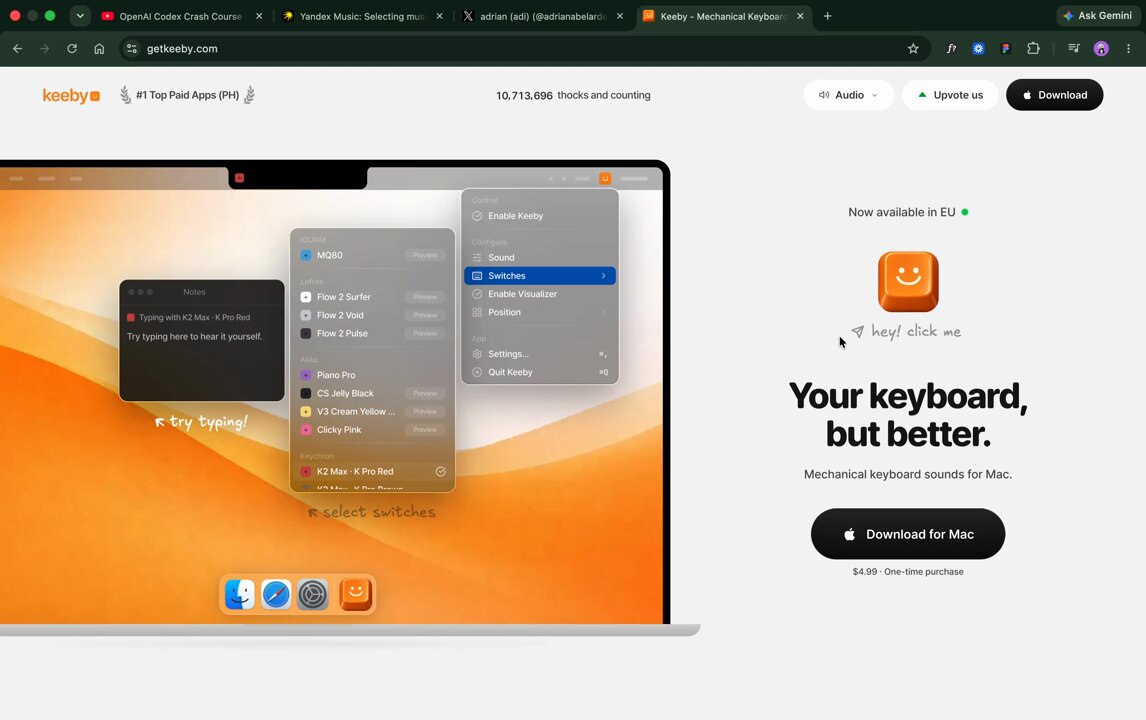Click the header Download button
The height and width of the screenshot is (720, 1146).
click(1055, 95)
